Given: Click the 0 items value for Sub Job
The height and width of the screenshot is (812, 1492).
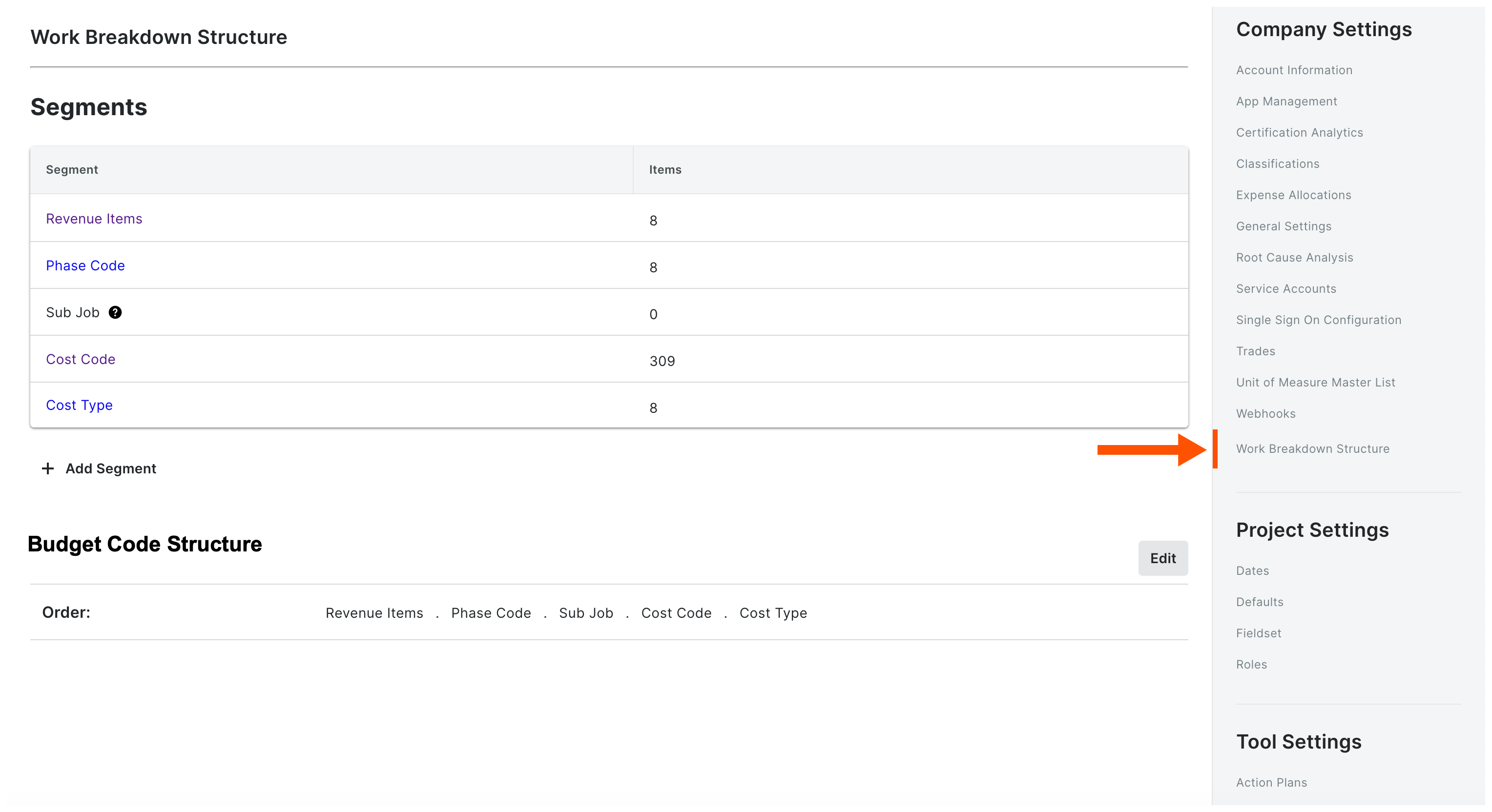Looking at the screenshot, I should (653, 314).
